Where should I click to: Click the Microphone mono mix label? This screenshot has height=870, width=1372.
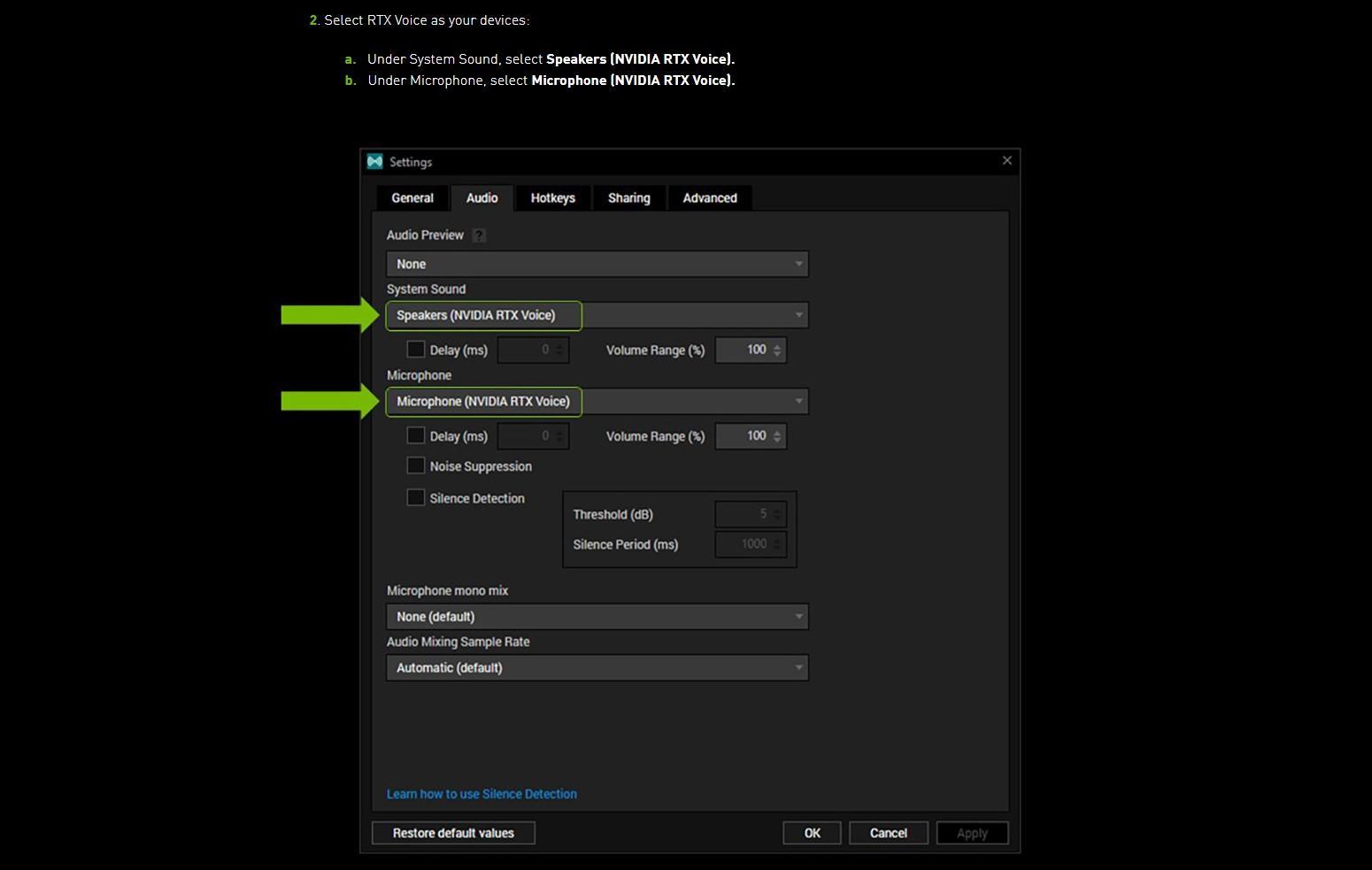coord(447,590)
